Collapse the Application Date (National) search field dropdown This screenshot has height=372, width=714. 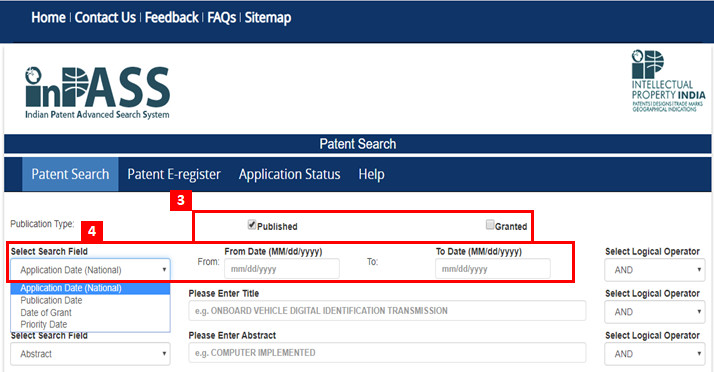91,270
